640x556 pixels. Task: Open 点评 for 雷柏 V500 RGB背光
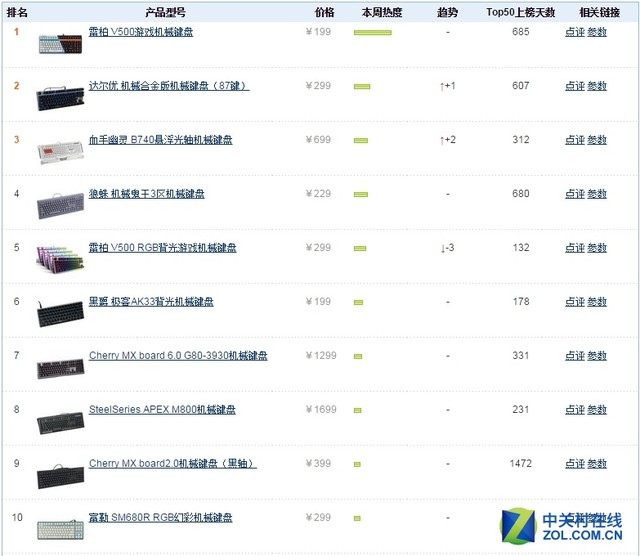point(575,247)
